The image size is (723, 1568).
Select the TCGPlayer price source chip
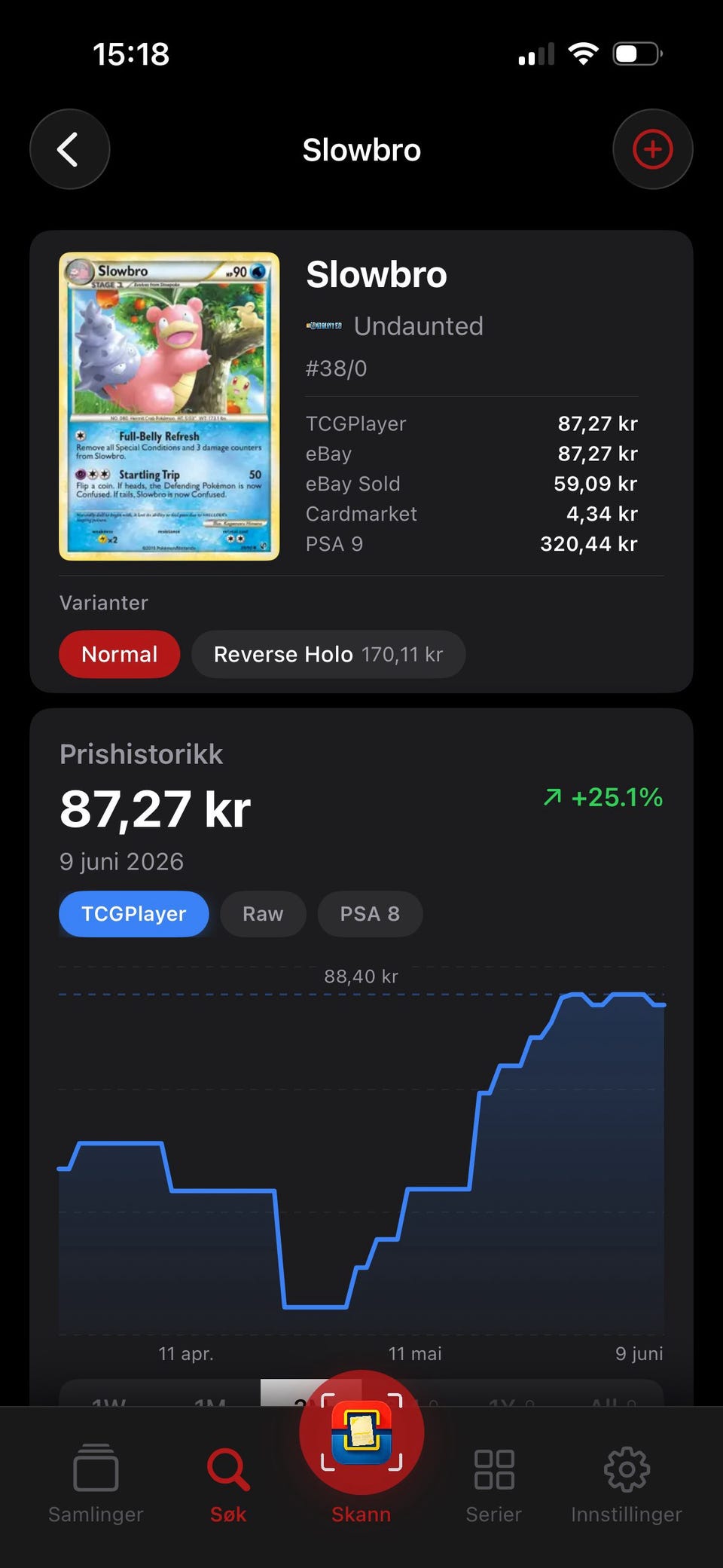coord(134,914)
